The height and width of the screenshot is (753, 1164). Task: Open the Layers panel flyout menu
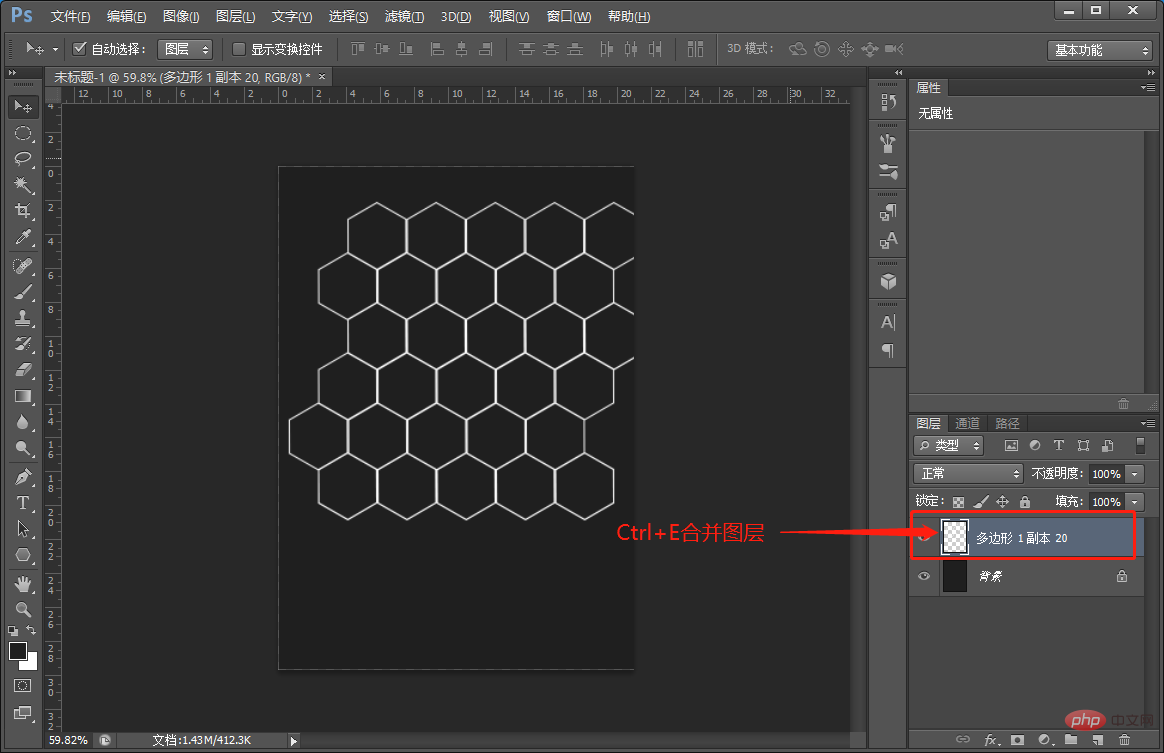coord(1148,423)
